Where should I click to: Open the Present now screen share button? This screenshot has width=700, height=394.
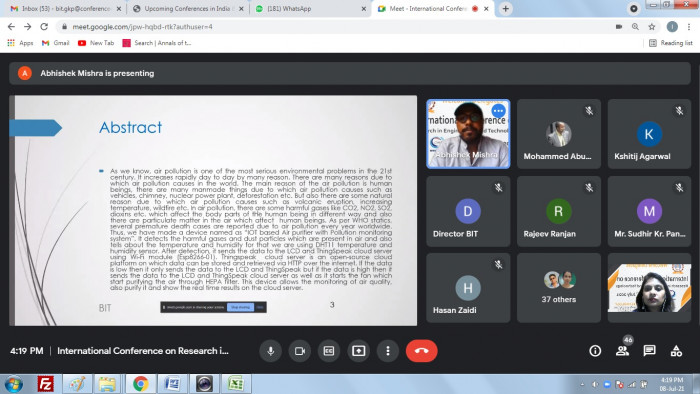point(358,351)
